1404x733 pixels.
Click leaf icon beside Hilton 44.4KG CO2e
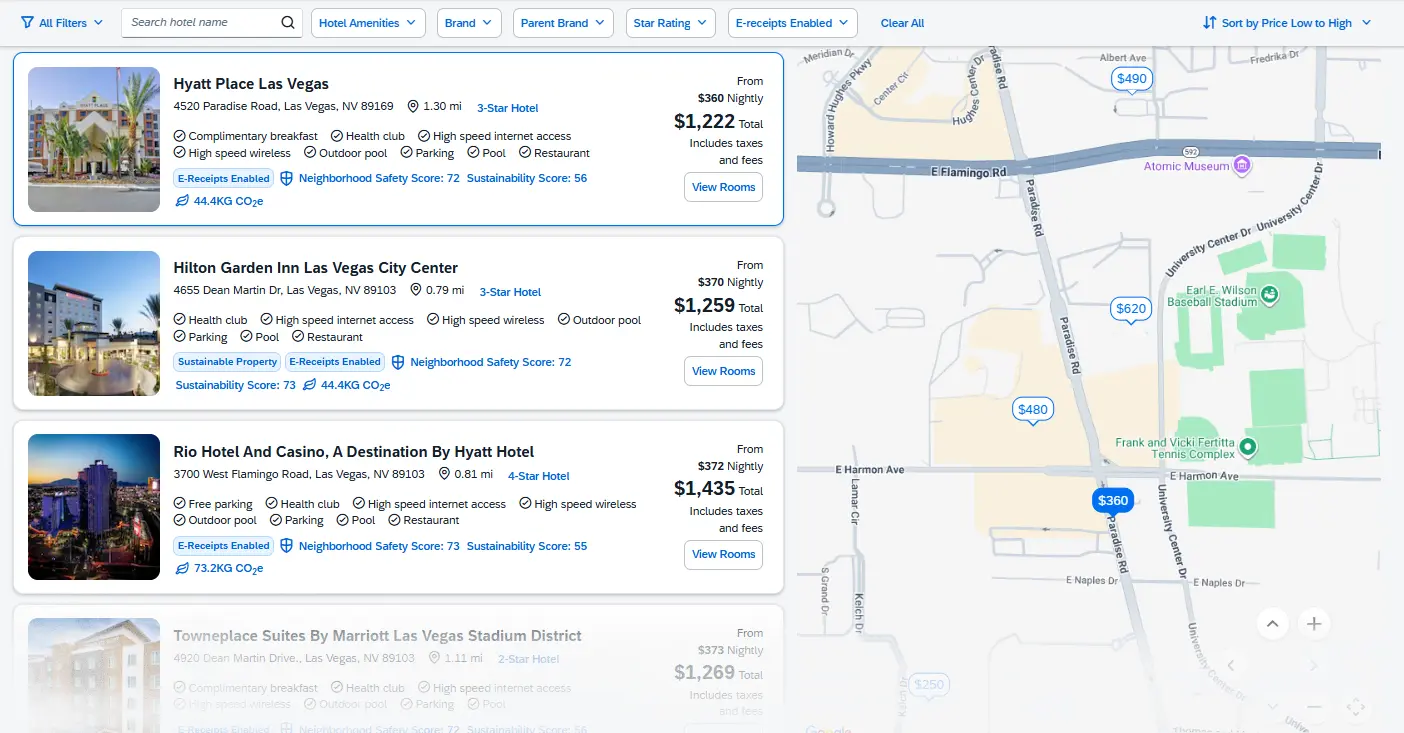pyautogui.click(x=310, y=385)
